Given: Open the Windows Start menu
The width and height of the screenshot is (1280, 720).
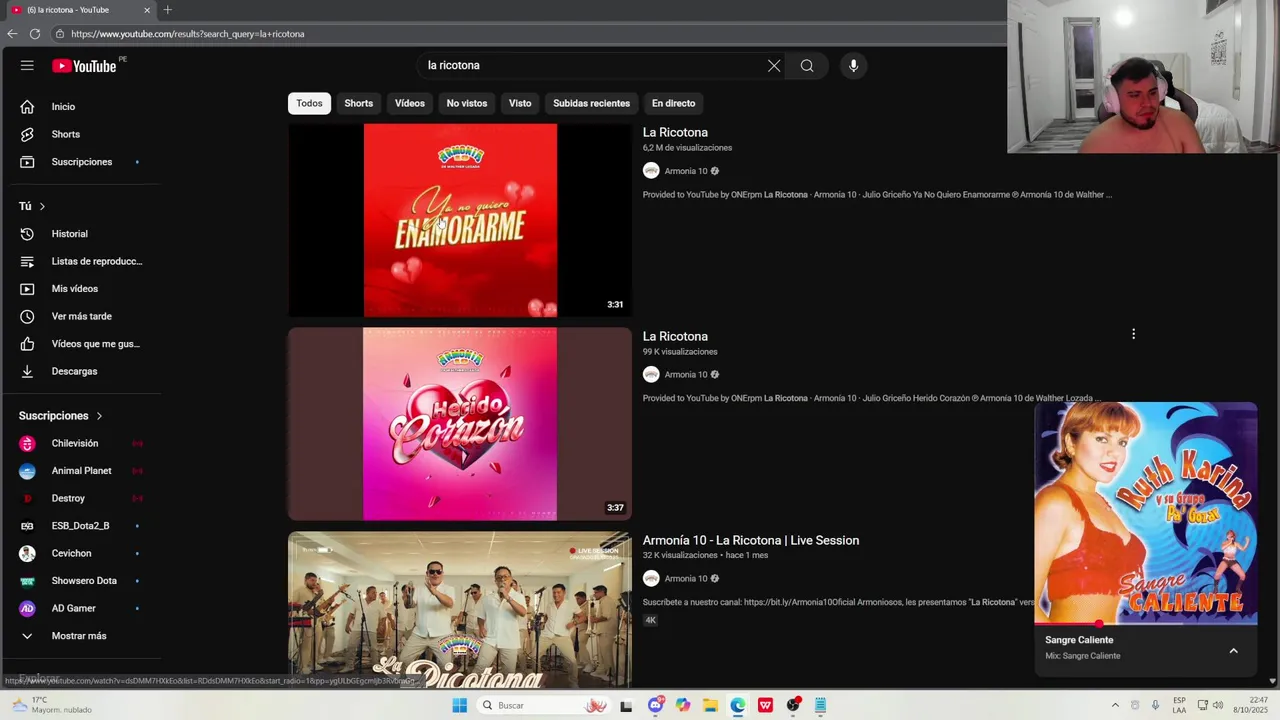Looking at the screenshot, I should (x=459, y=705).
